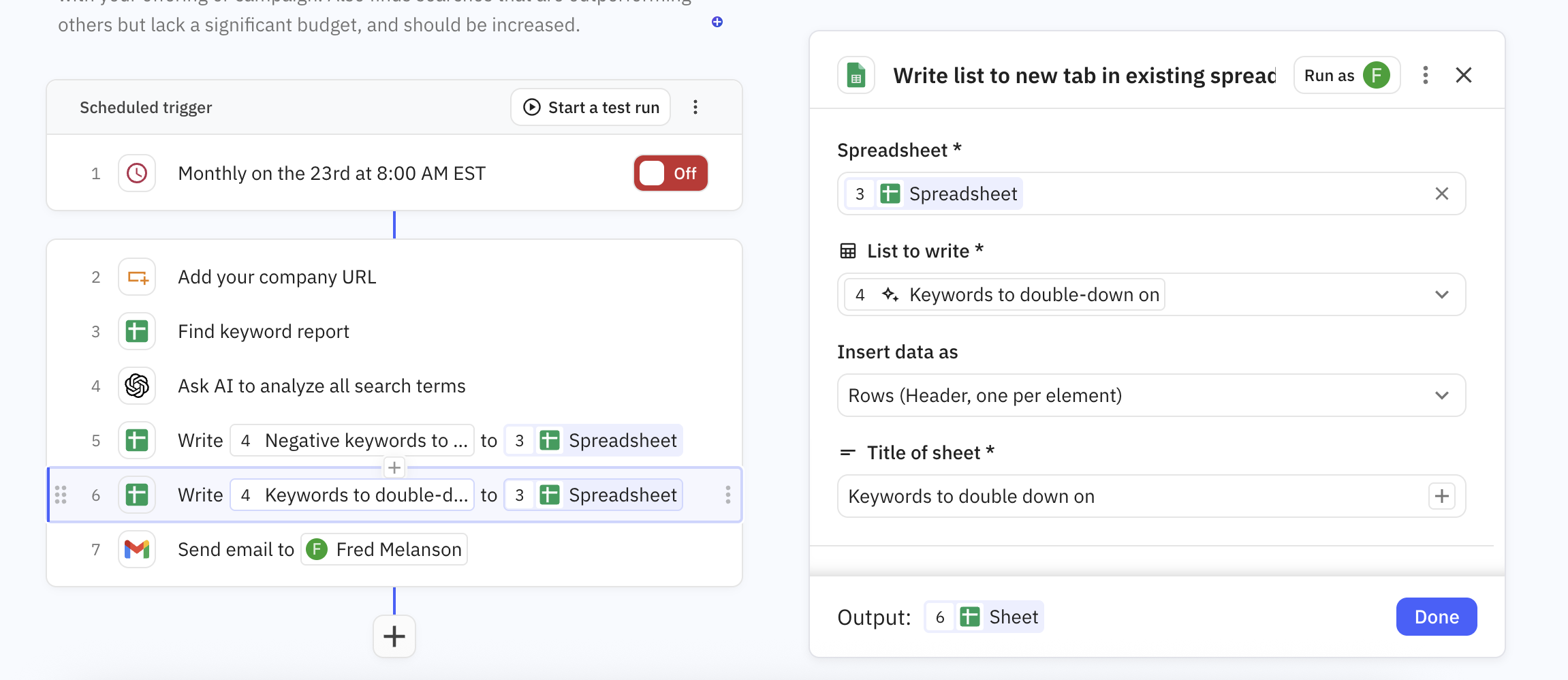Select the Find keyword report step
Viewport: 1568px width, 680px height.
(x=264, y=331)
